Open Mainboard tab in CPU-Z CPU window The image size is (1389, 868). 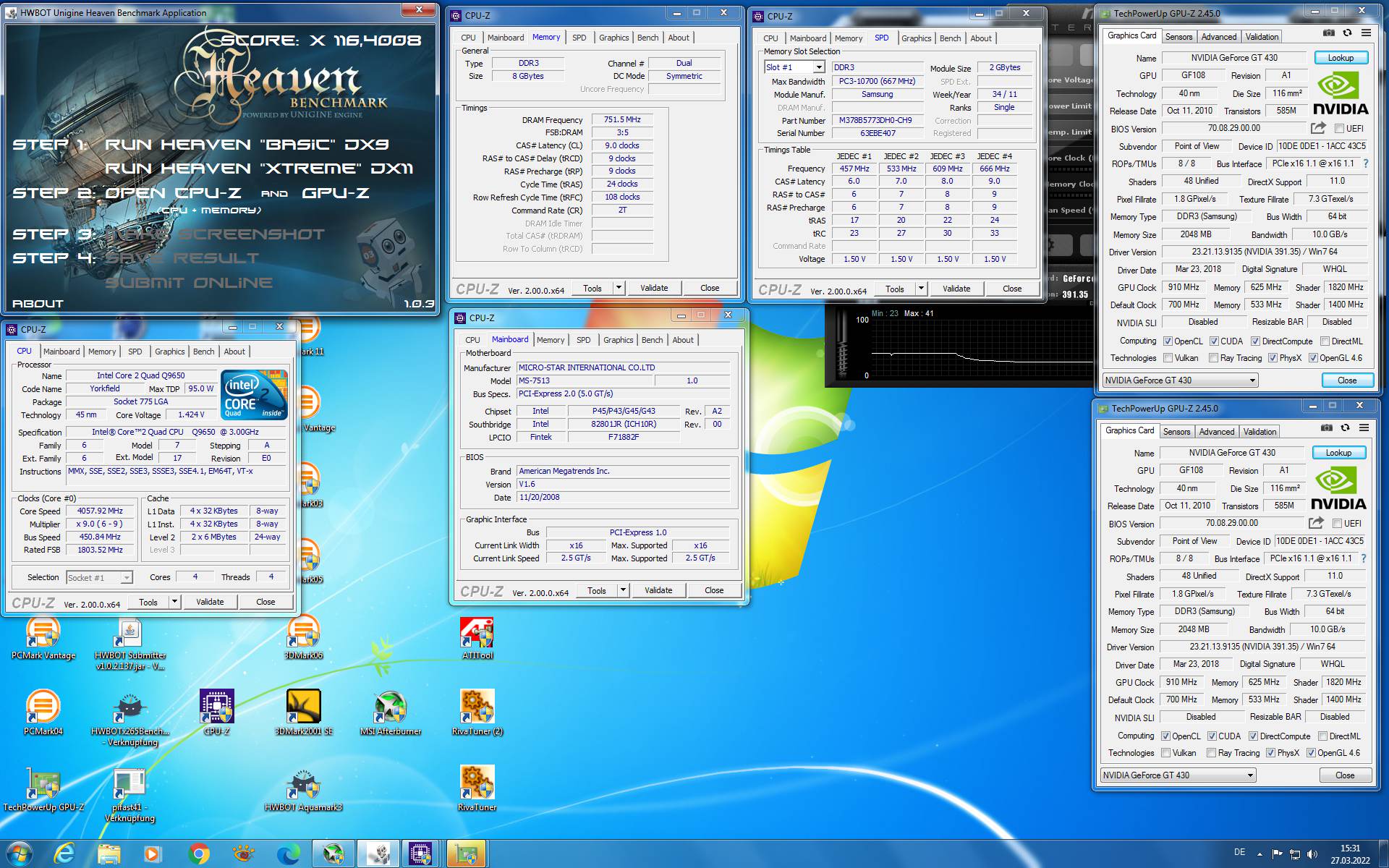click(x=61, y=352)
